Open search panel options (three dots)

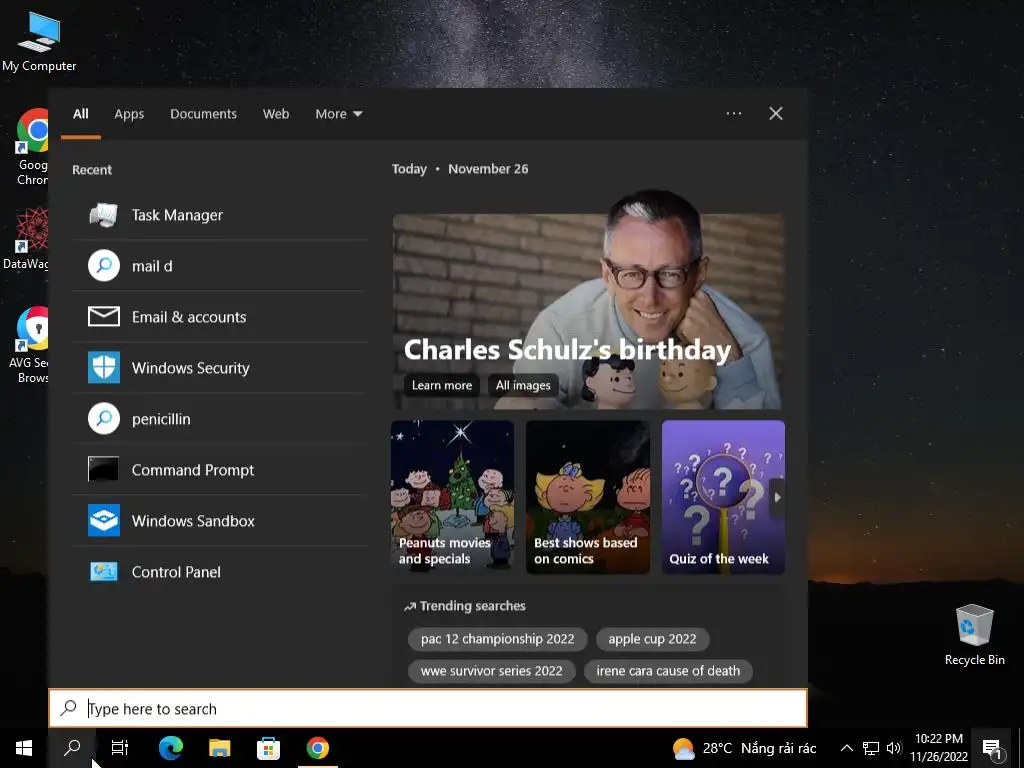click(x=733, y=114)
